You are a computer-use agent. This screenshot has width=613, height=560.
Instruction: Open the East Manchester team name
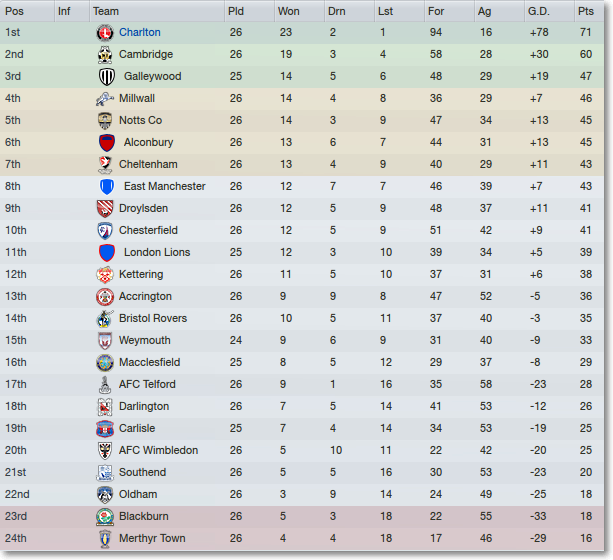click(165, 187)
